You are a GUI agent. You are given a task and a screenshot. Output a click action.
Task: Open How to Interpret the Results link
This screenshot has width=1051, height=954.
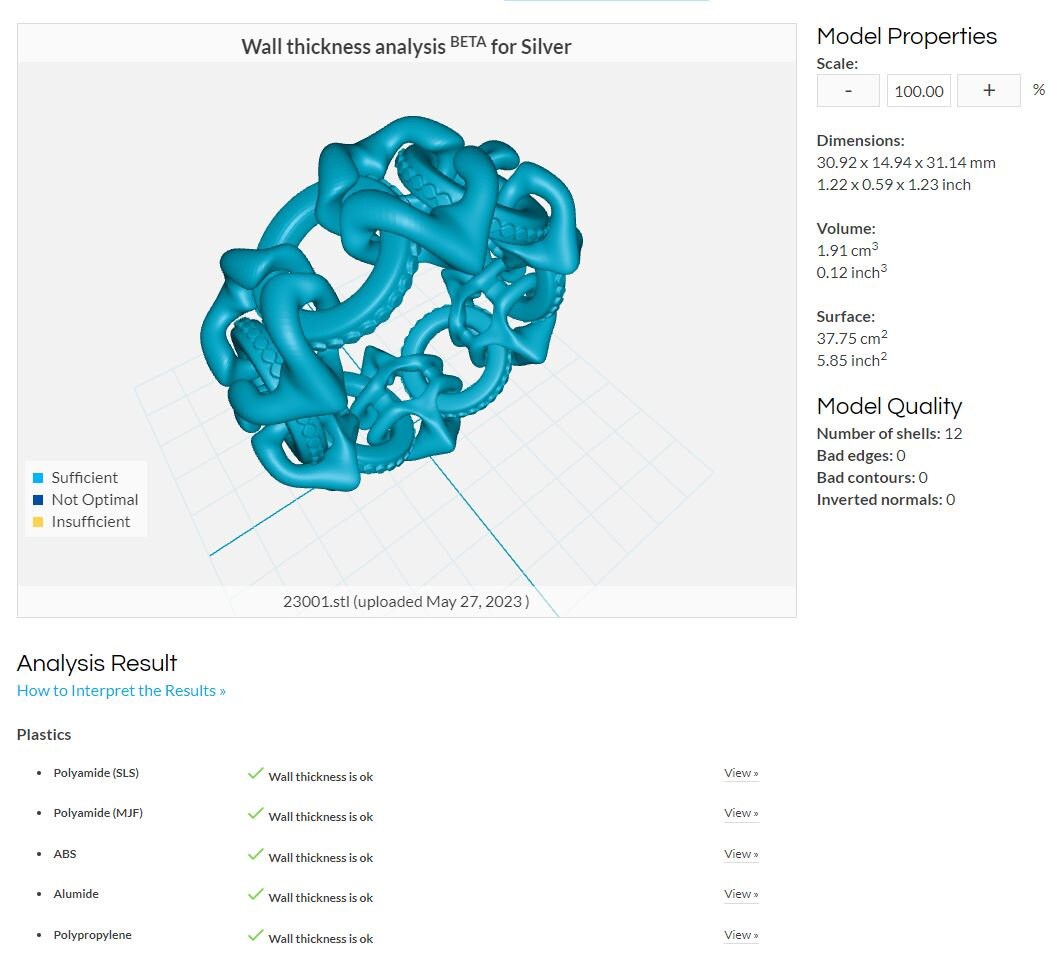pyautogui.click(x=121, y=691)
